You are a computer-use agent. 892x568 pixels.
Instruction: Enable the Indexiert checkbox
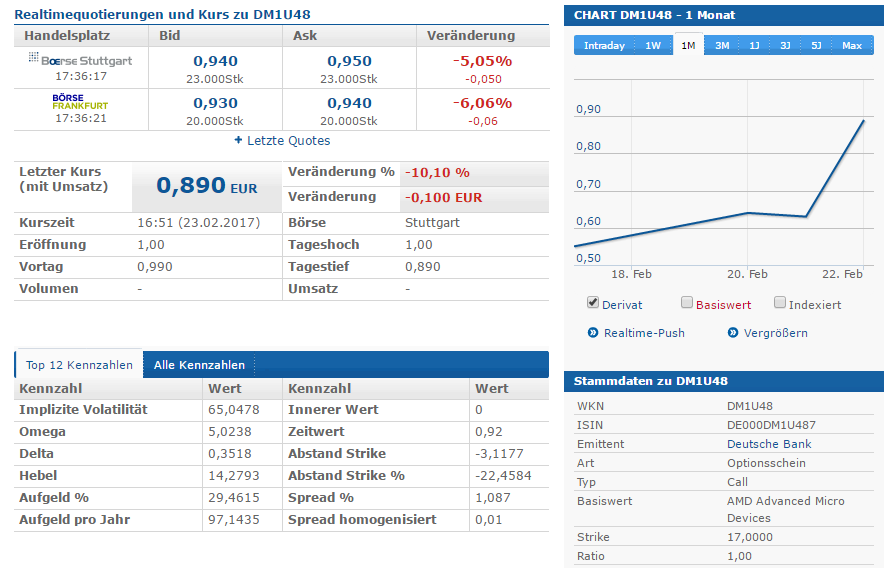[x=780, y=302]
